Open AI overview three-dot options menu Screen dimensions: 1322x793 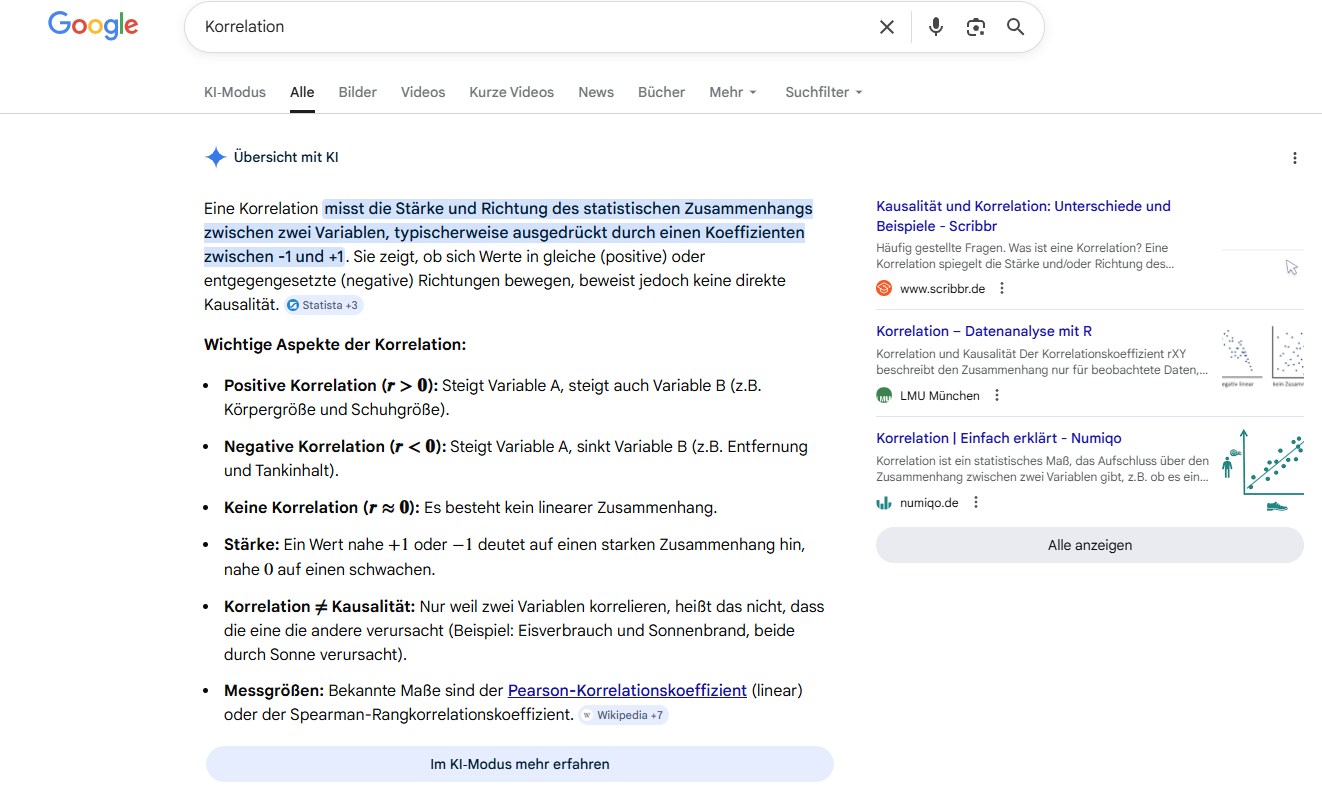1294,158
